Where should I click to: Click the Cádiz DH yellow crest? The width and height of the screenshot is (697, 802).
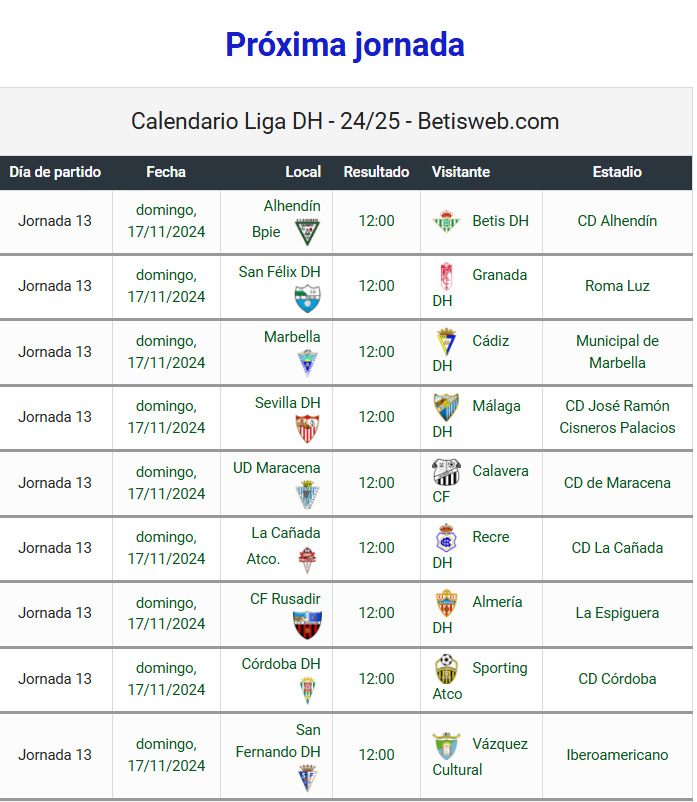(x=446, y=342)
